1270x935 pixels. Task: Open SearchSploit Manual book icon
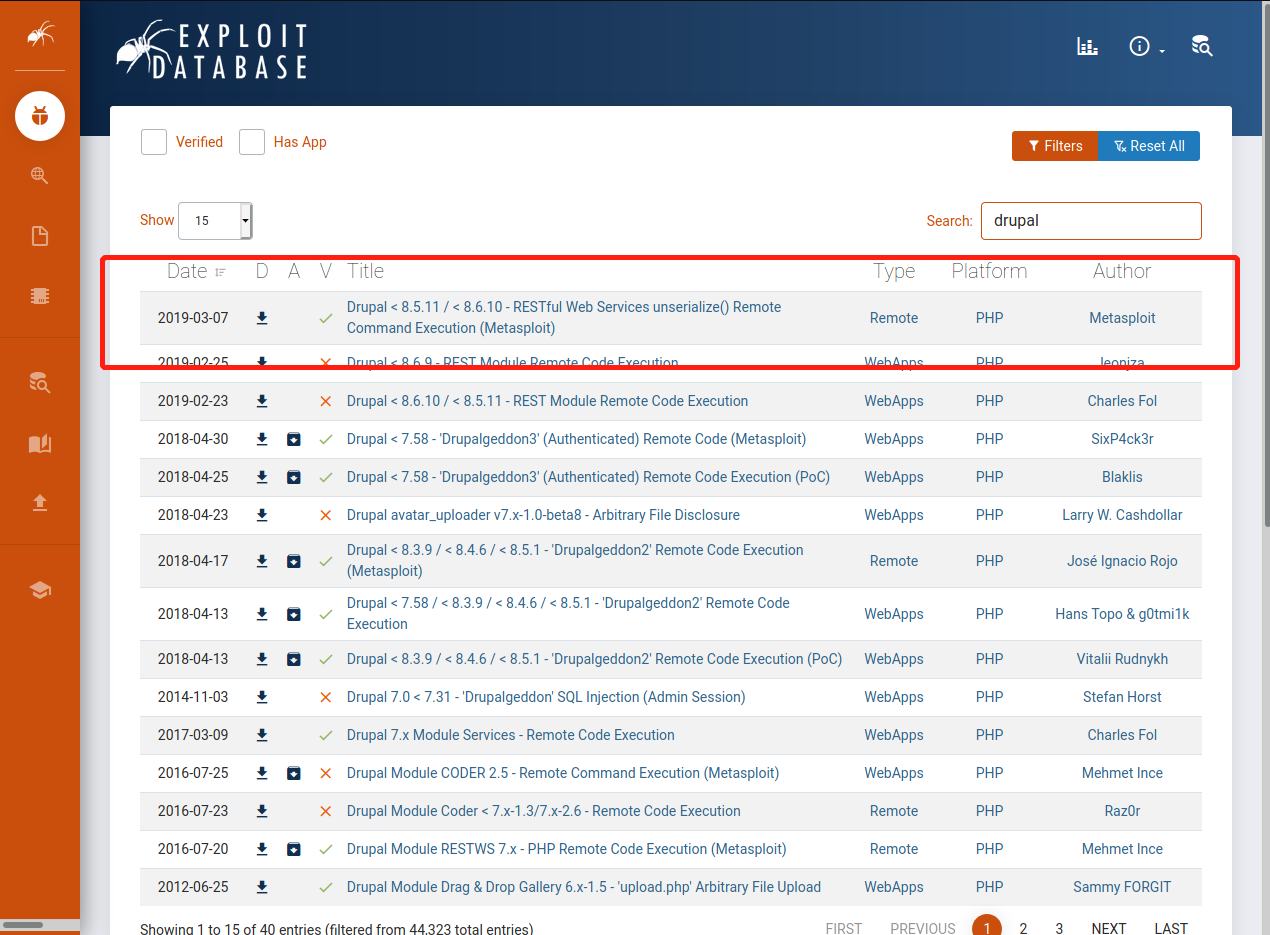coord(40,444)
